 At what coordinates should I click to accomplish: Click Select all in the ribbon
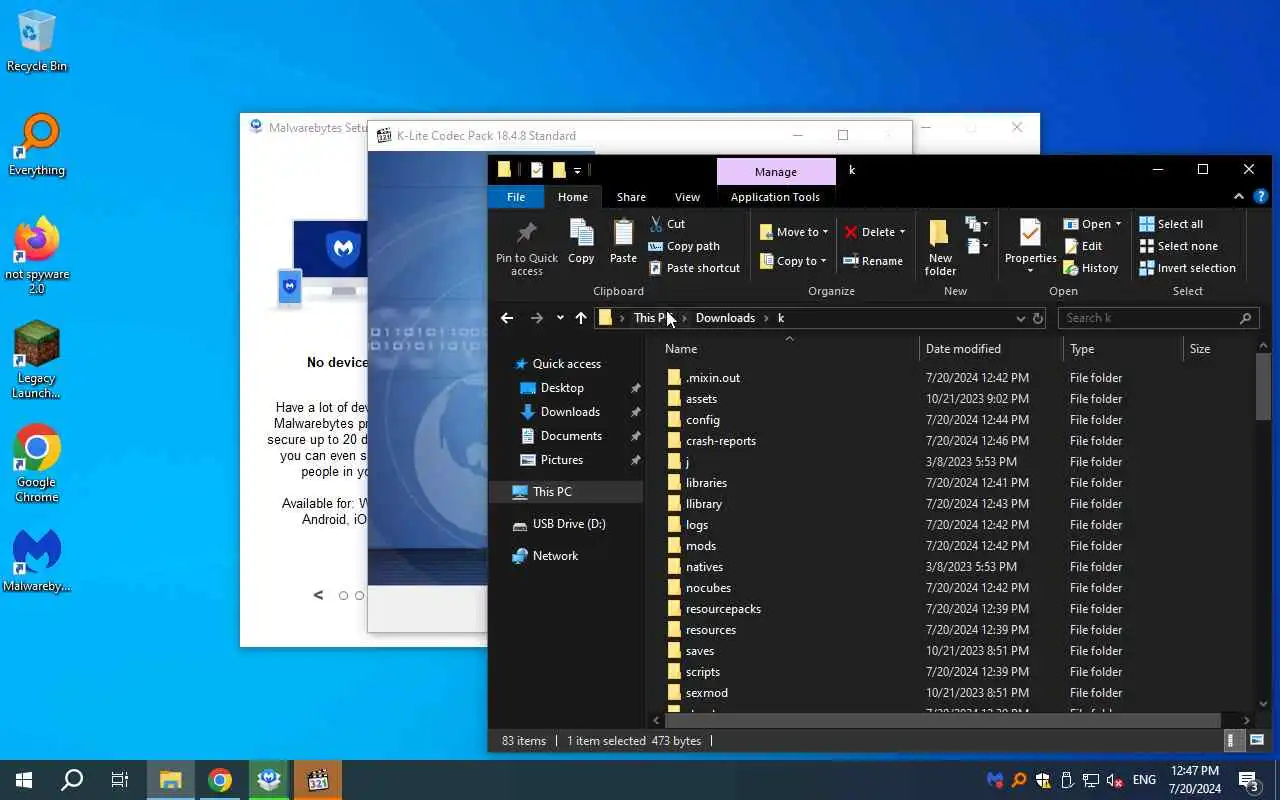1171,224
